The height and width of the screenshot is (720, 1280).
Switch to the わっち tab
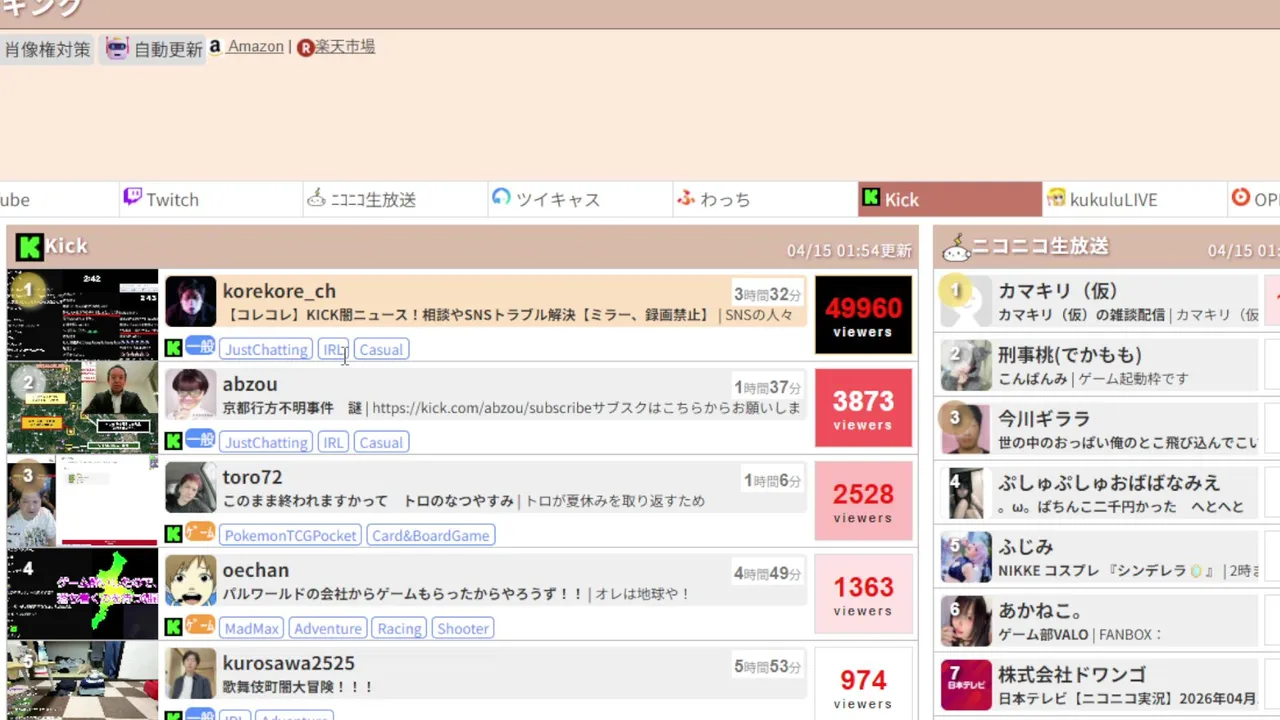point(765,199)
